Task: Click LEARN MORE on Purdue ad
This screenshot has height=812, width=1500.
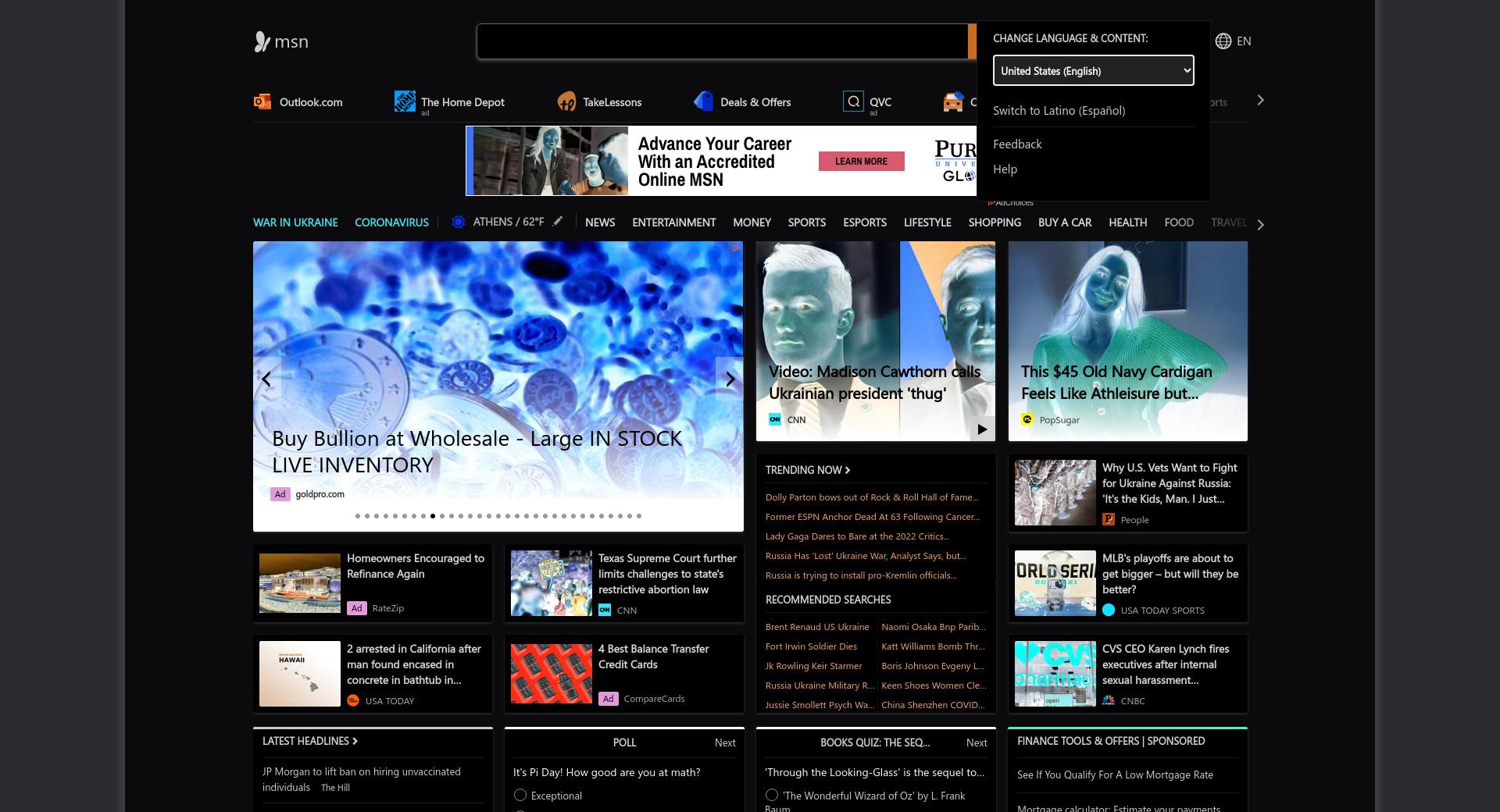Action: 861,162
